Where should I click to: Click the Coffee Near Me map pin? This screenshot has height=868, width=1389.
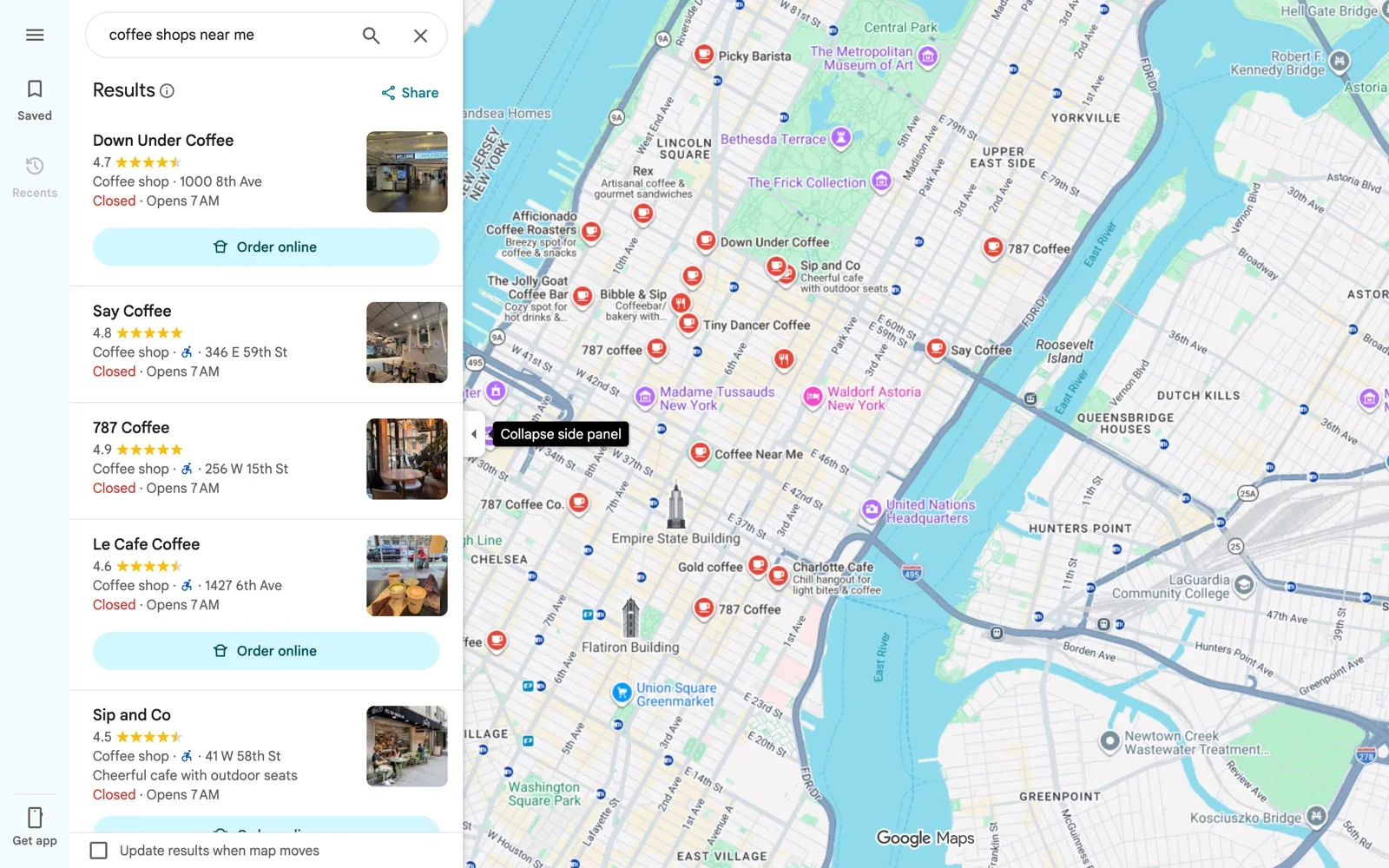point(700,452)
